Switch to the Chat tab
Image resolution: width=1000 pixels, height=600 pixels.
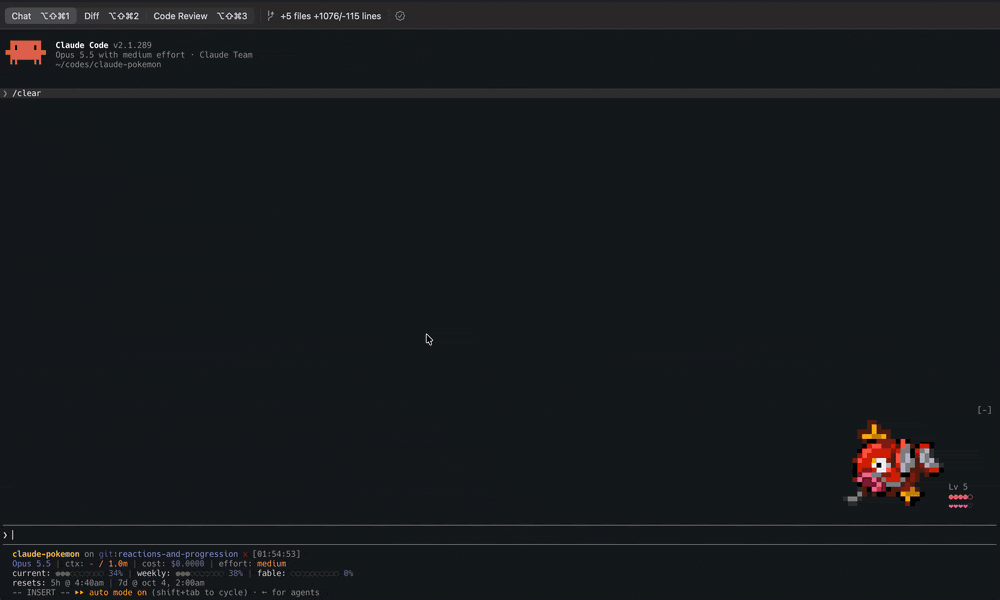41,16
